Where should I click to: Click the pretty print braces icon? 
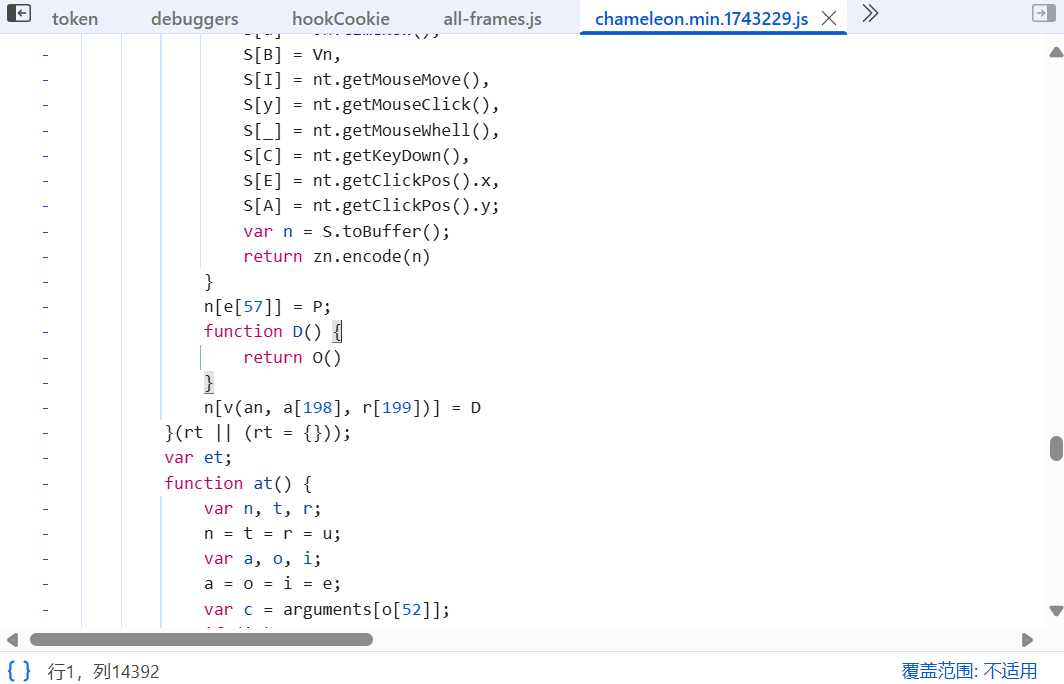click(19, 671)
